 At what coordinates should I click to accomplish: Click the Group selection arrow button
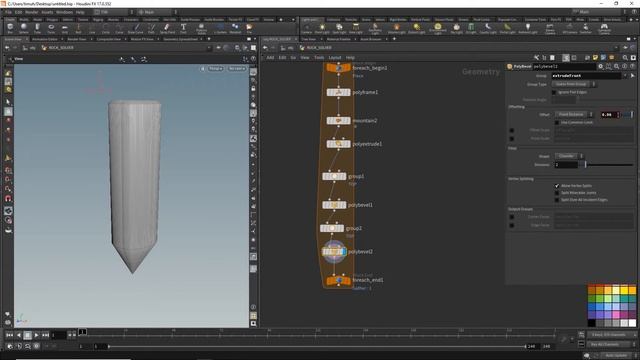tap(633, 76)
